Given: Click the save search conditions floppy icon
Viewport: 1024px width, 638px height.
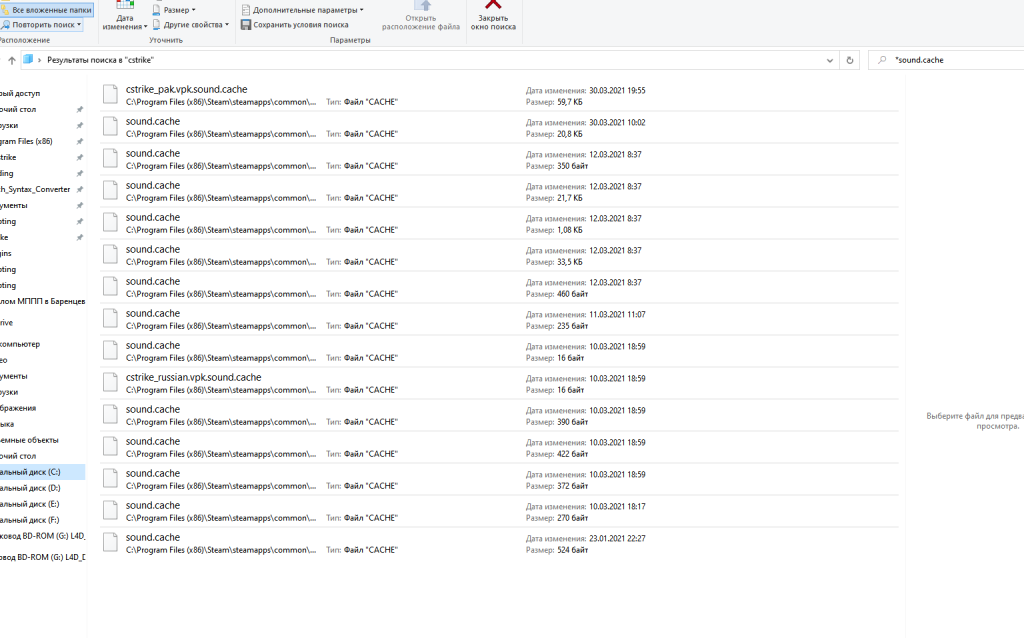Looking at the screenshot, I should (245, 24).
